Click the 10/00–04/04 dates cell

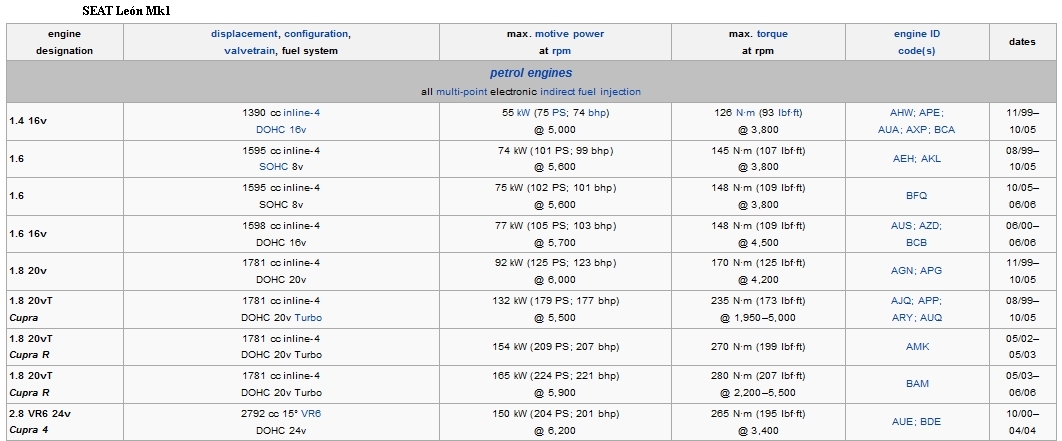[x=1022, y=421]
